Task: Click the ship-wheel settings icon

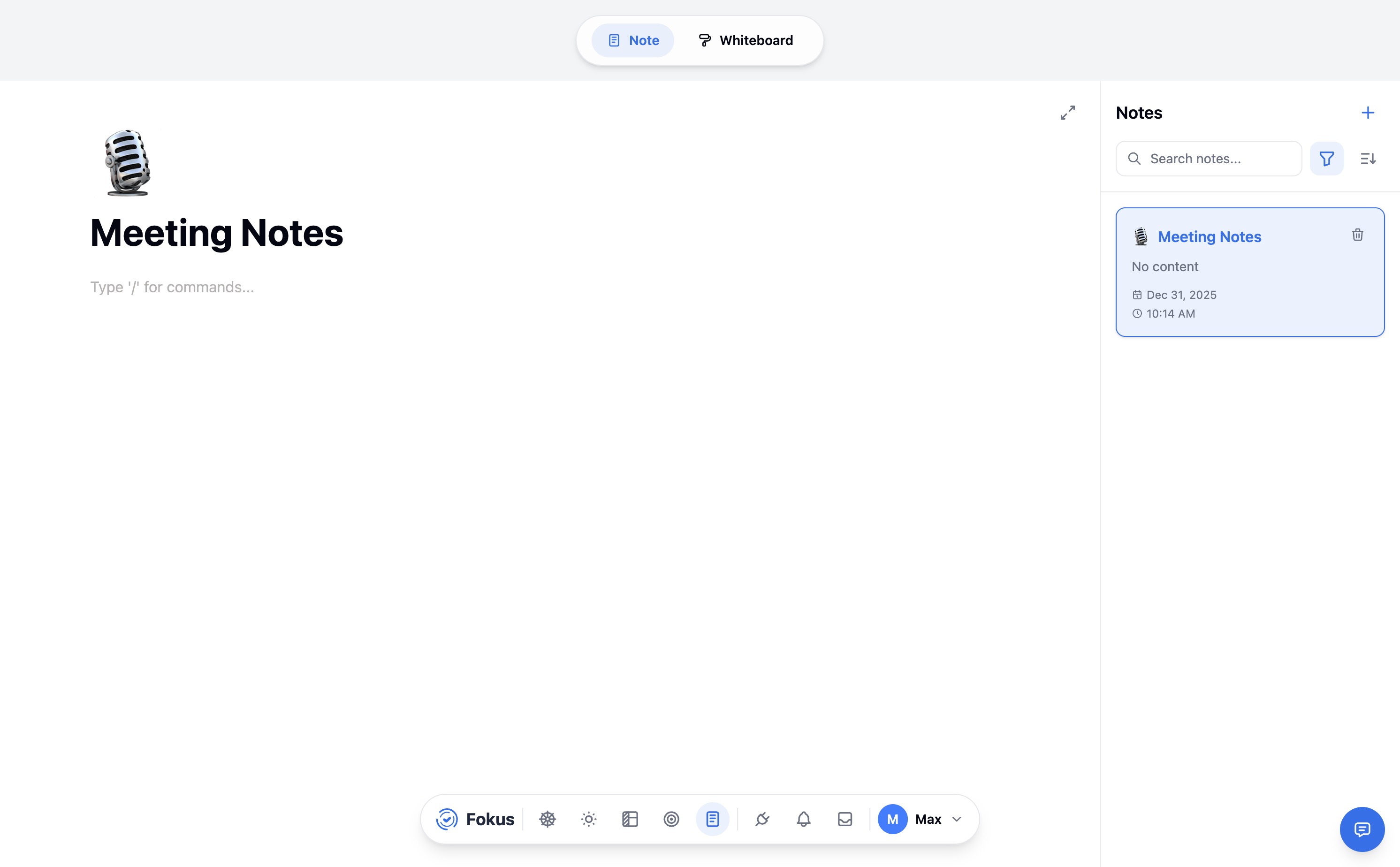Action: click(548, 819)
